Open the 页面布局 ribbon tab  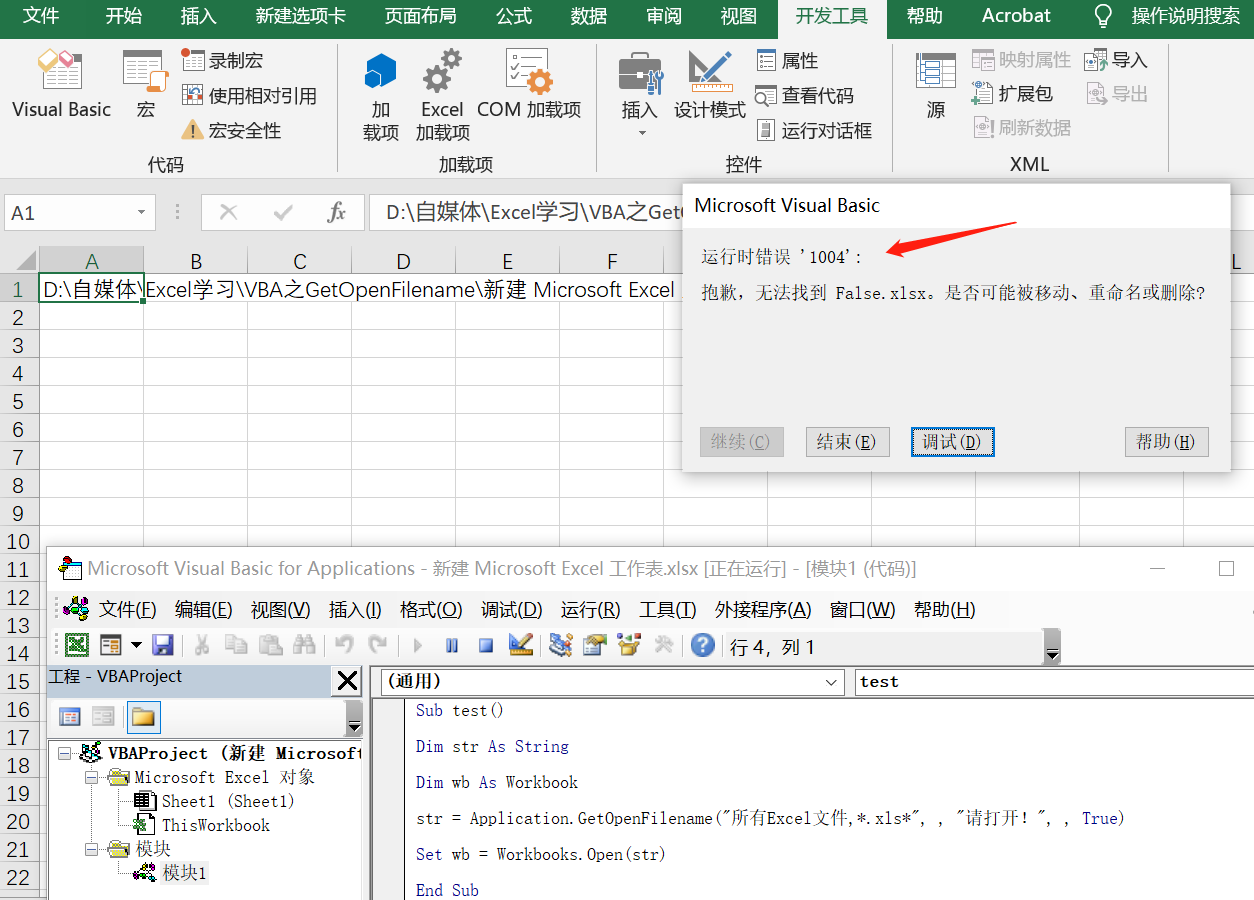(420, 16)
